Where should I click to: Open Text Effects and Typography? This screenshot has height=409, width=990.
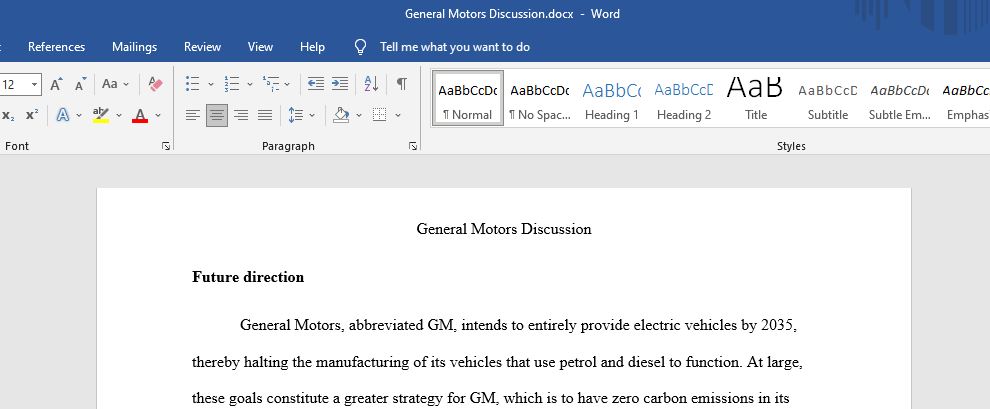(63, 115)
